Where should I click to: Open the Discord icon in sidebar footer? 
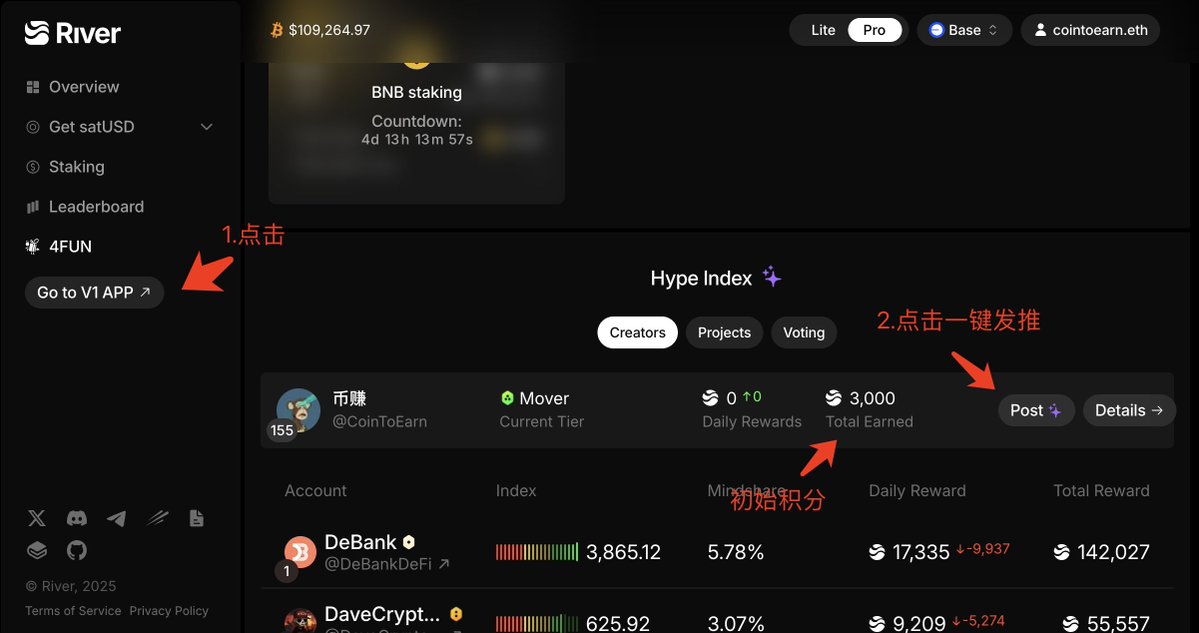76,518
